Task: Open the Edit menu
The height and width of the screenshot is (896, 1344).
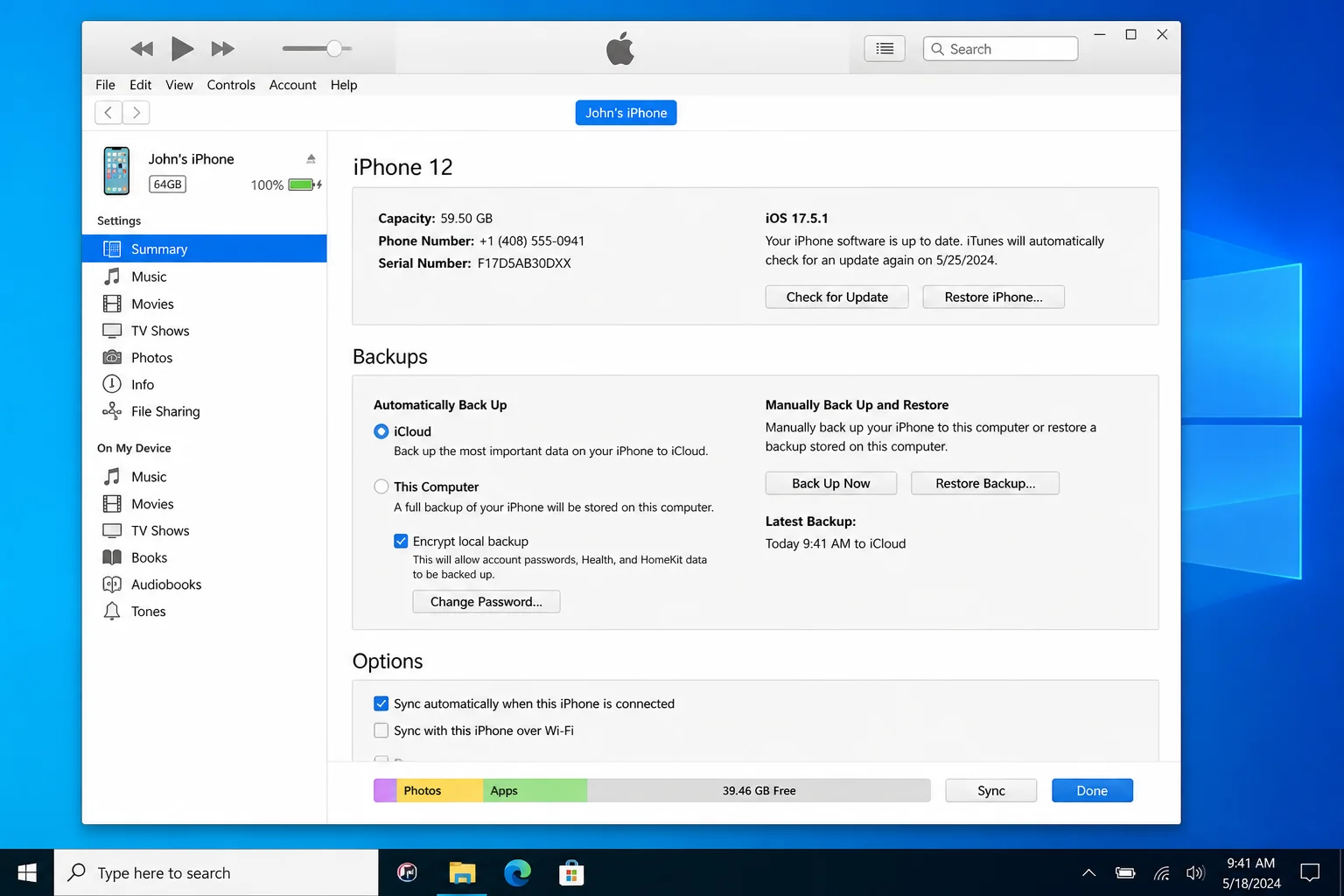Action: click(x=140, y=85)
